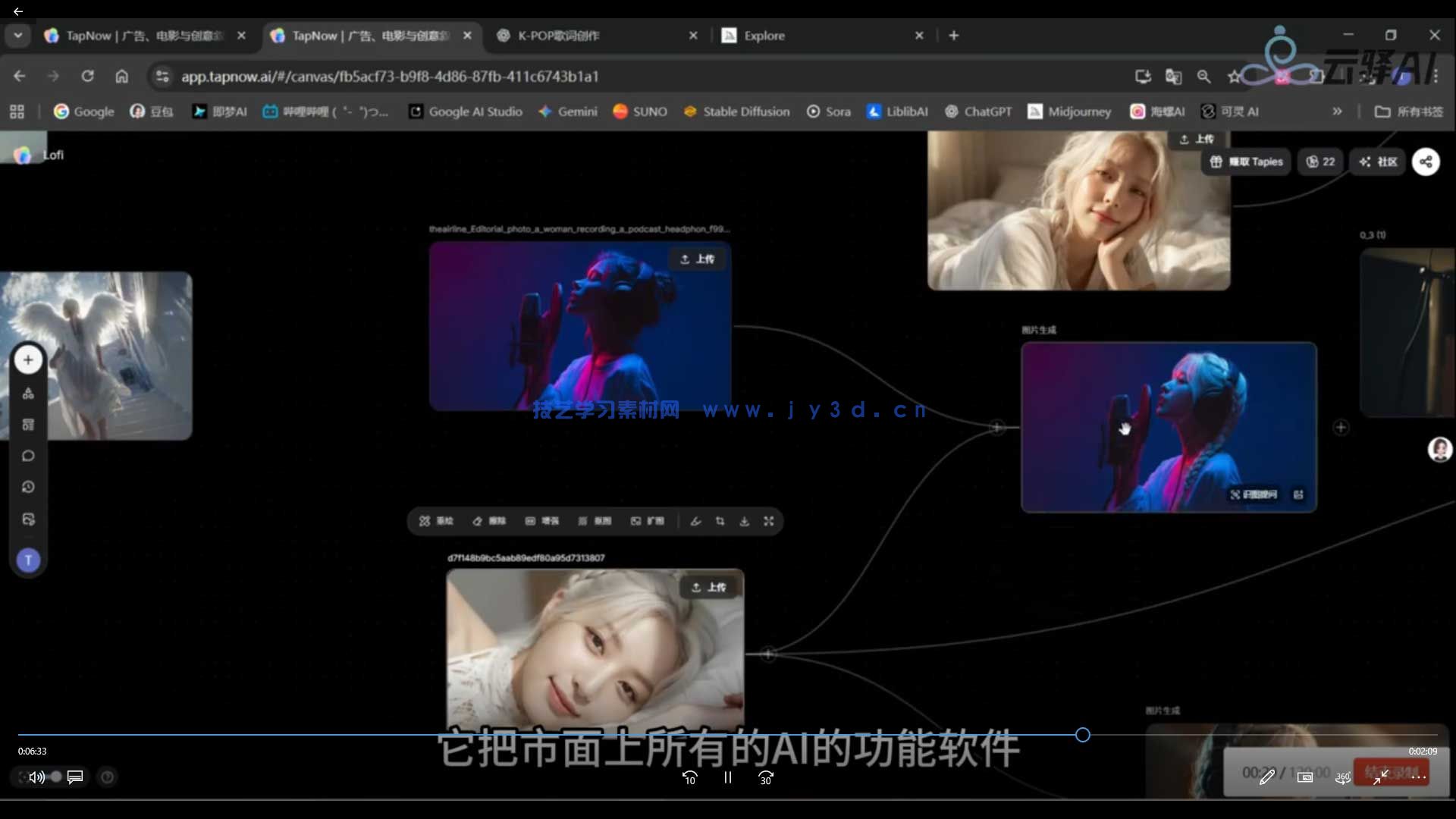Download the image using the toolbar download icon
This screenshot has height=819, width=1456.
[745, 521]
